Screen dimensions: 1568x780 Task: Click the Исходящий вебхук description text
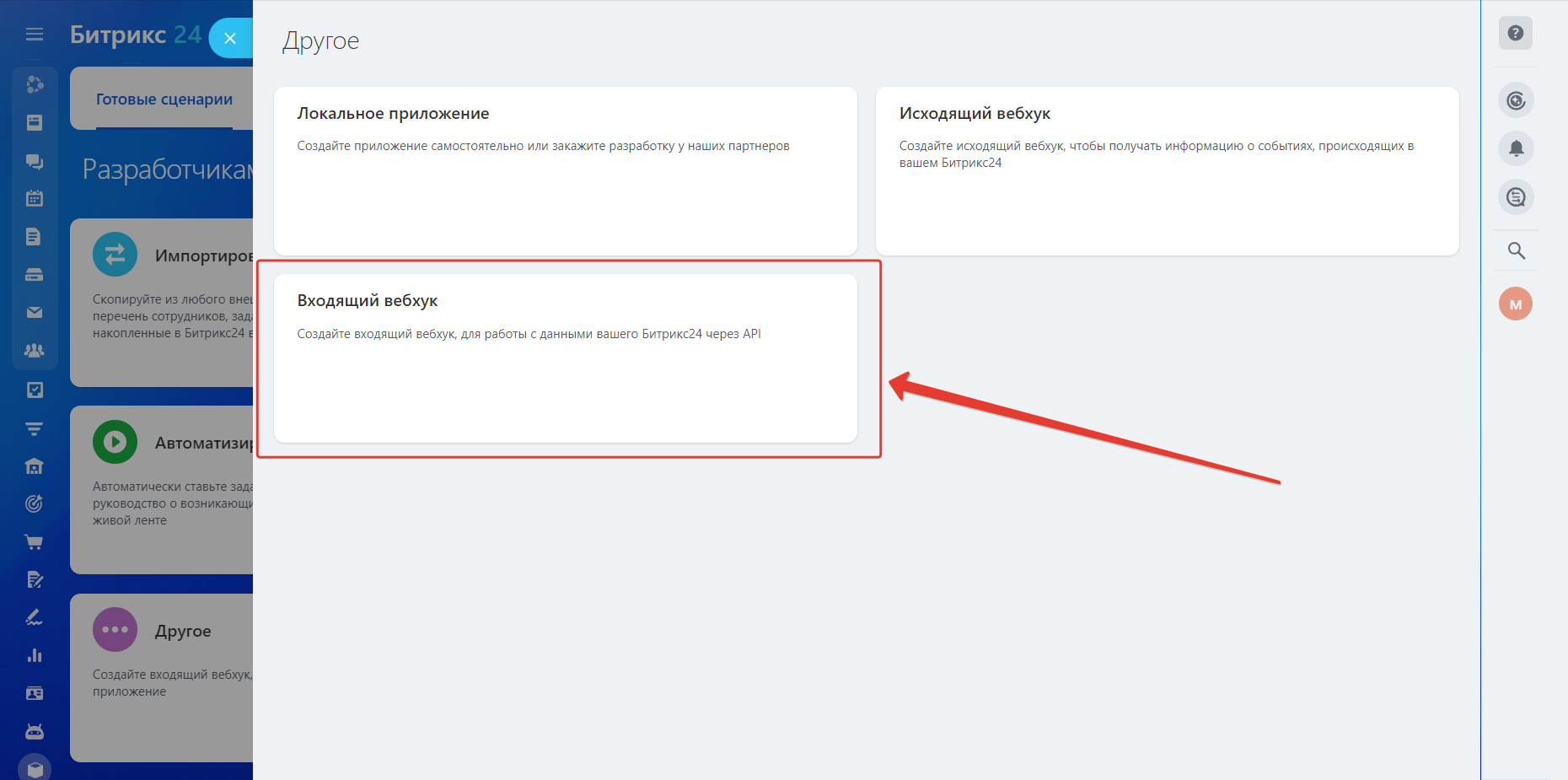pyautogui.click(x=1157, y=154)
